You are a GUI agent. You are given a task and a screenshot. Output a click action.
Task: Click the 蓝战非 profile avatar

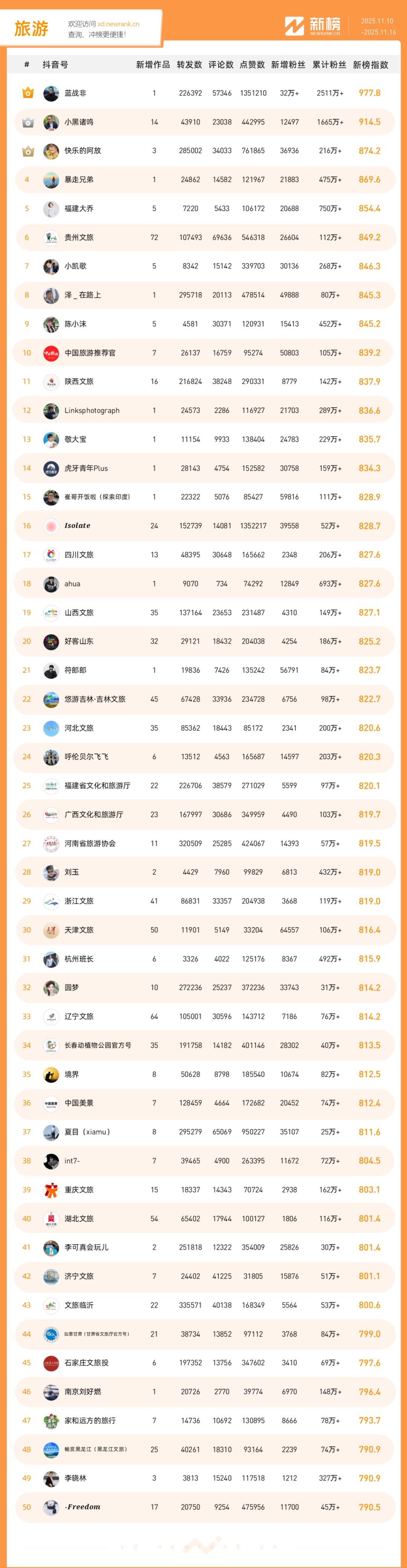coord(51,93)
